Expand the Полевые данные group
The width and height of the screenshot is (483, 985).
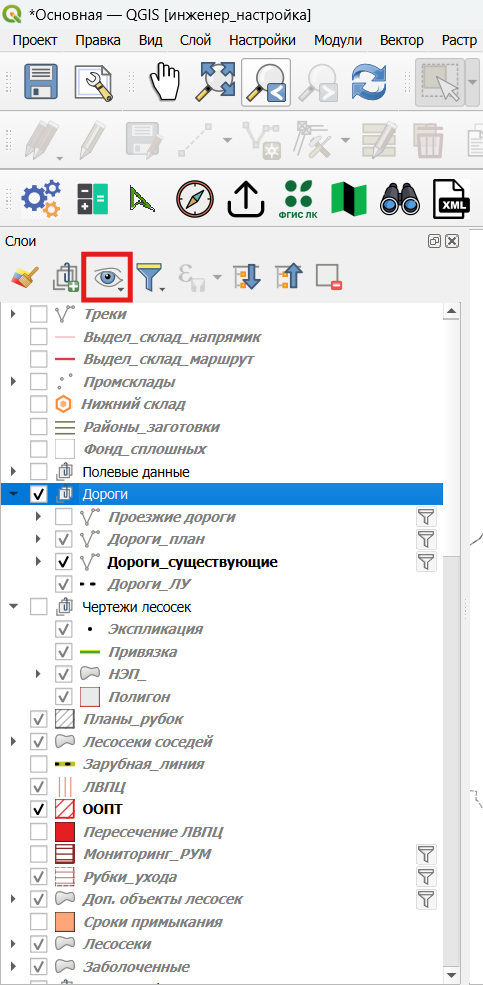click(x=14, y=472)
